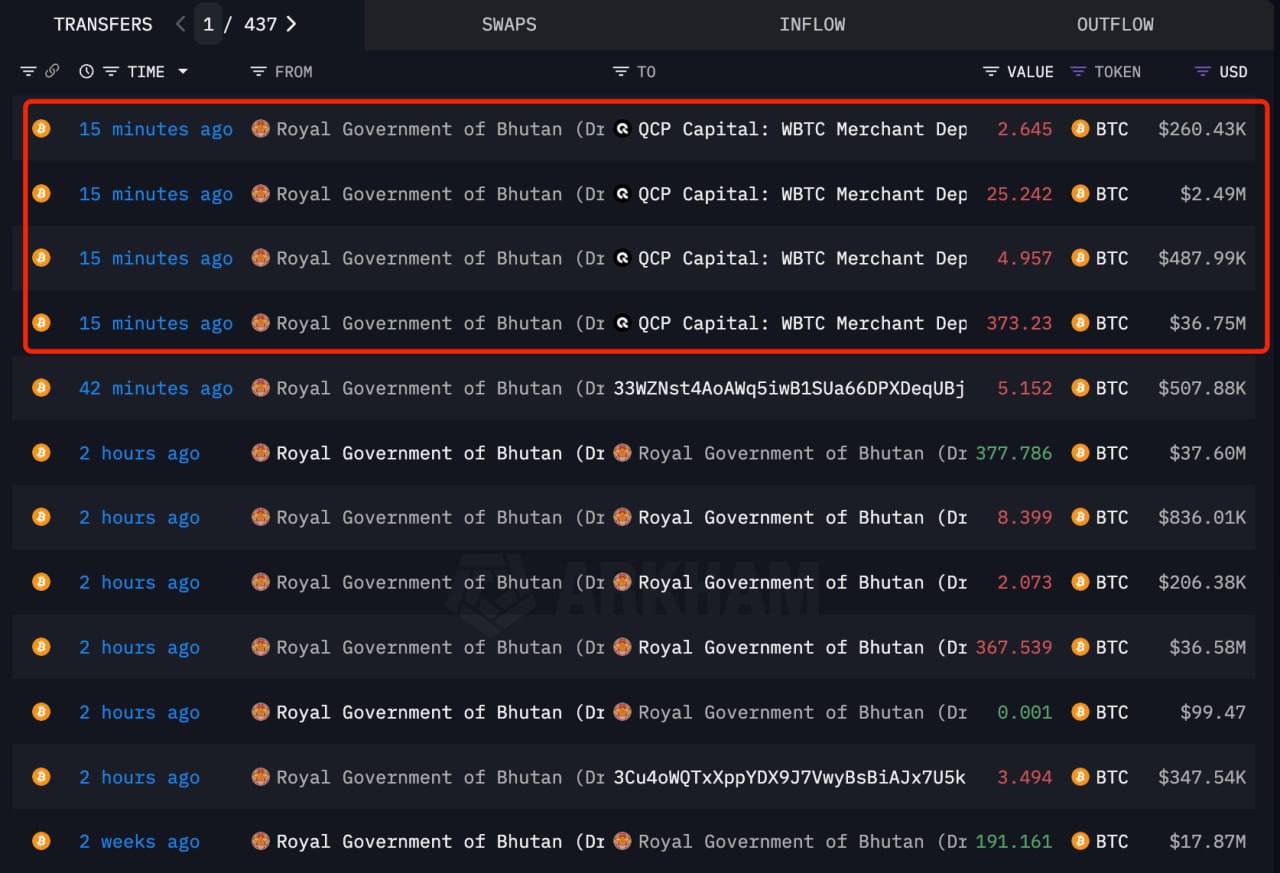This screenshot has width=1280, height=873.
Task: Open Bitcoin chain icon on 5.152 BTC row
Action: pos(41,387)
